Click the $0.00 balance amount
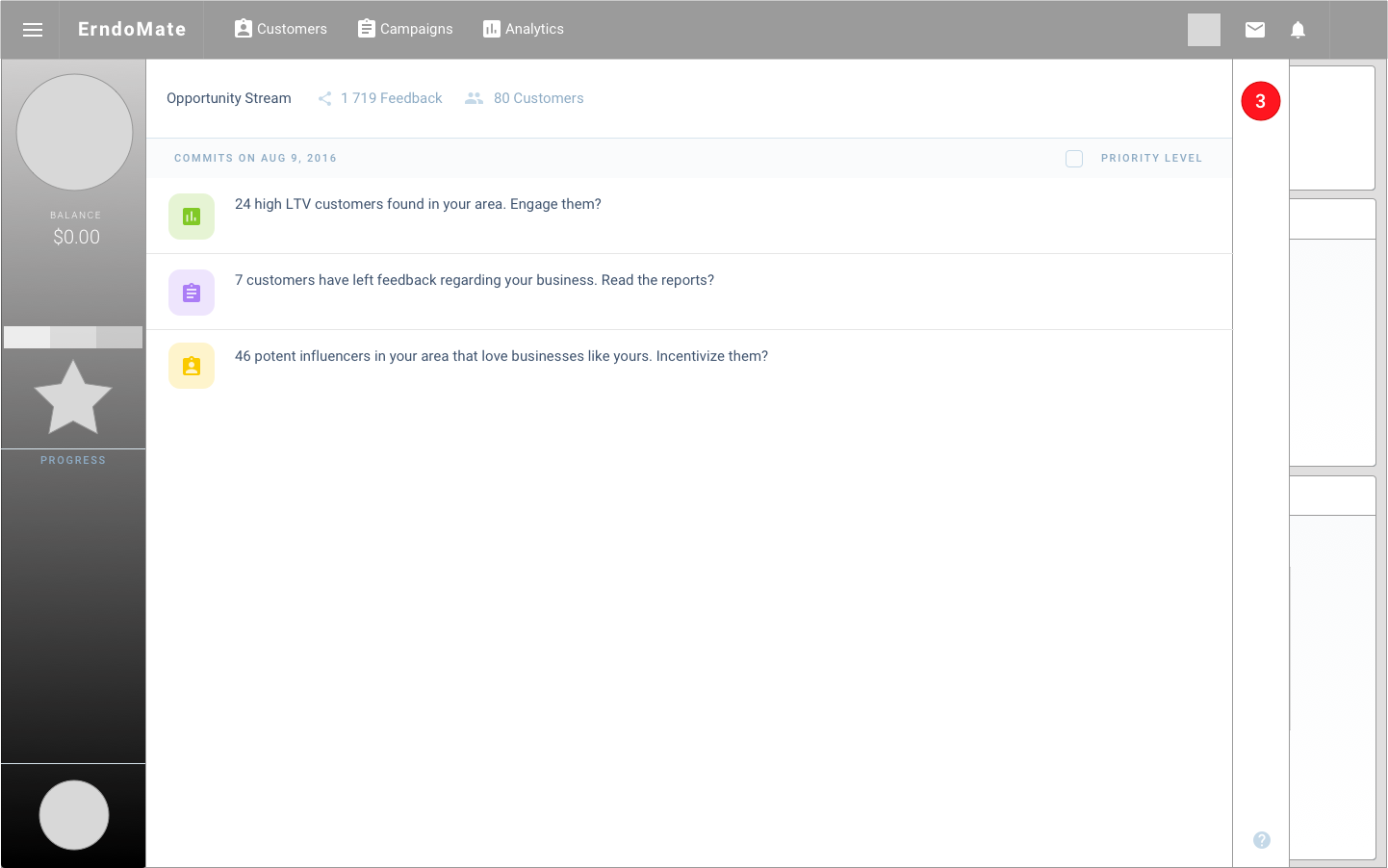1388x868 pixels. coord(76,237)
